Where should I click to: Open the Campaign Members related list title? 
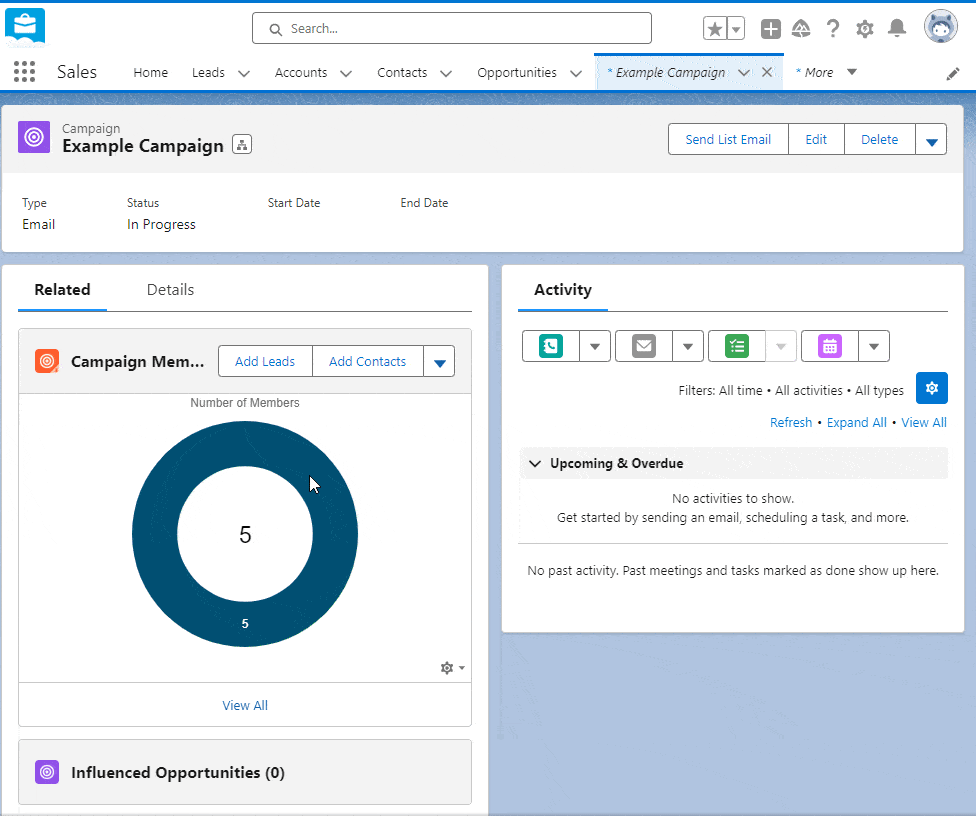pyautogui.click(x=138, y=362)
